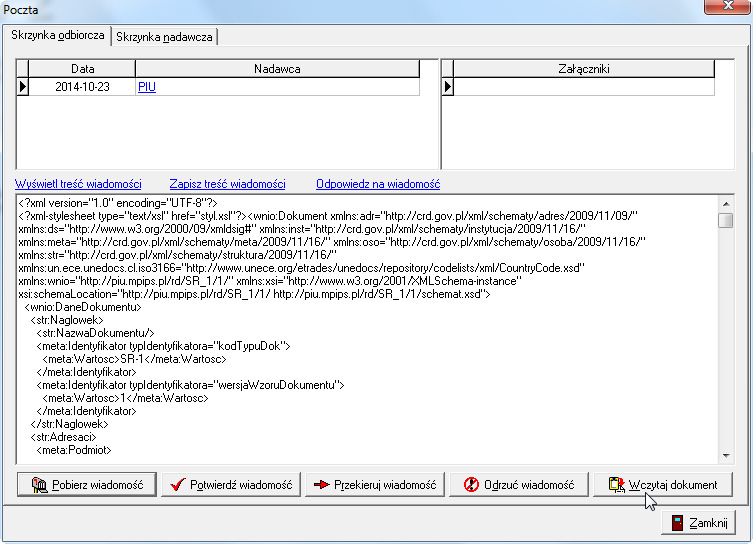The width and height of the screenshot is (753, 544).
Task: Click the Nadawca column header
Action: [x=277, y=69]
